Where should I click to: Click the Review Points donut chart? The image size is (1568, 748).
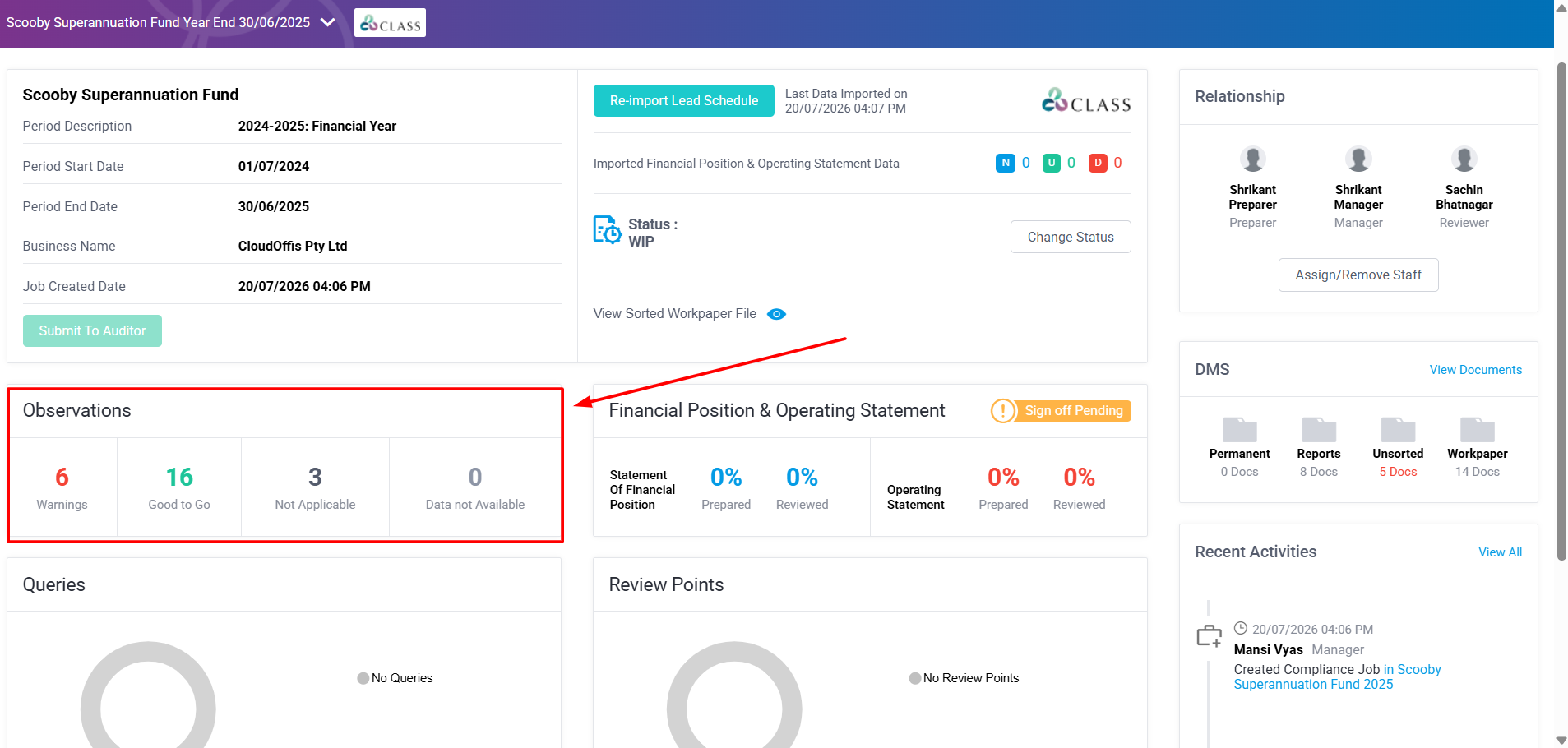[734, 695]
